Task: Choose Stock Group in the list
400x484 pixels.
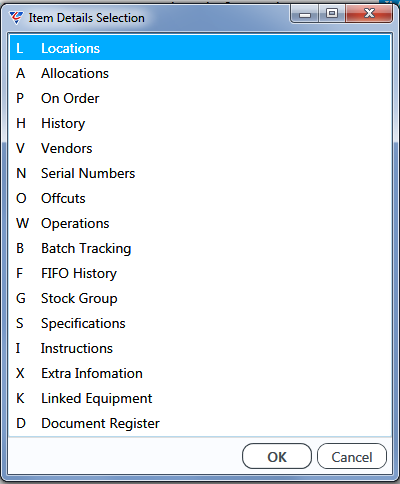Action: (x=200, y=298)
